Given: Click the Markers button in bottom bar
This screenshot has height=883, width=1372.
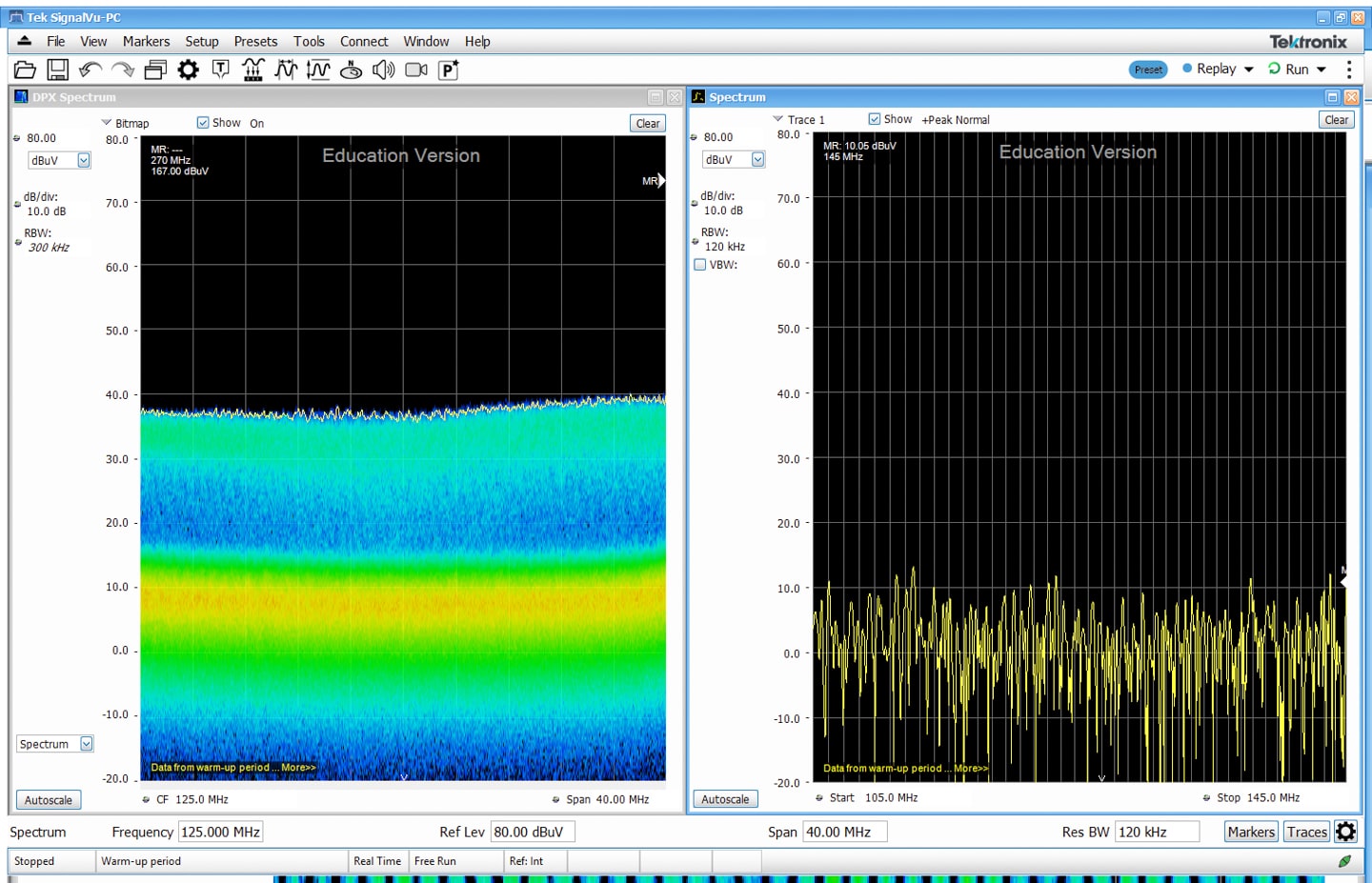Looking at the screenshot, I should pos(1251,832).
